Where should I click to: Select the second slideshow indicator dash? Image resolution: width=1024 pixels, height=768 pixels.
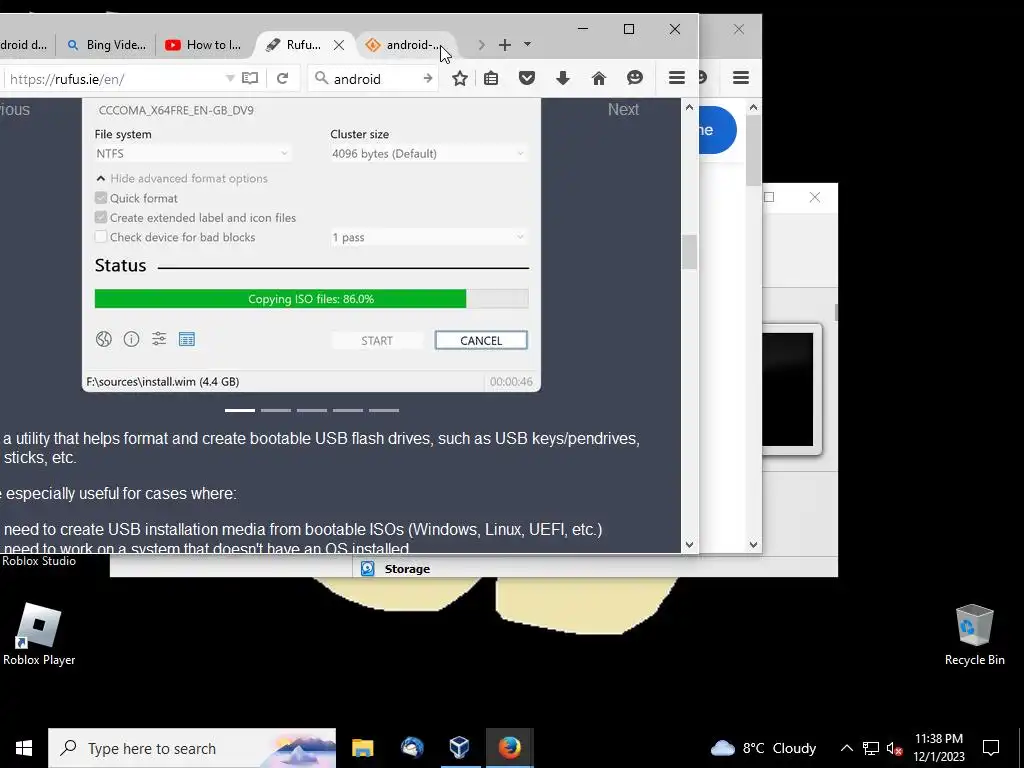click(x=276, y=410)
